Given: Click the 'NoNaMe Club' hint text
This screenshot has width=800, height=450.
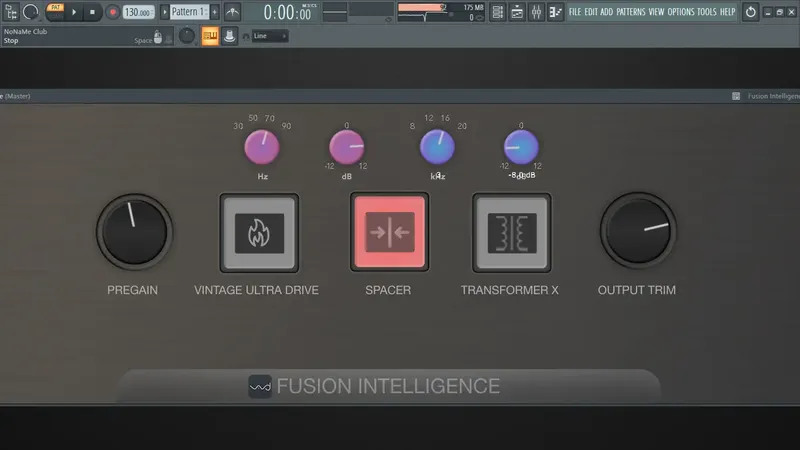Looking at the screenshot, I should click(x=25, y=31).
